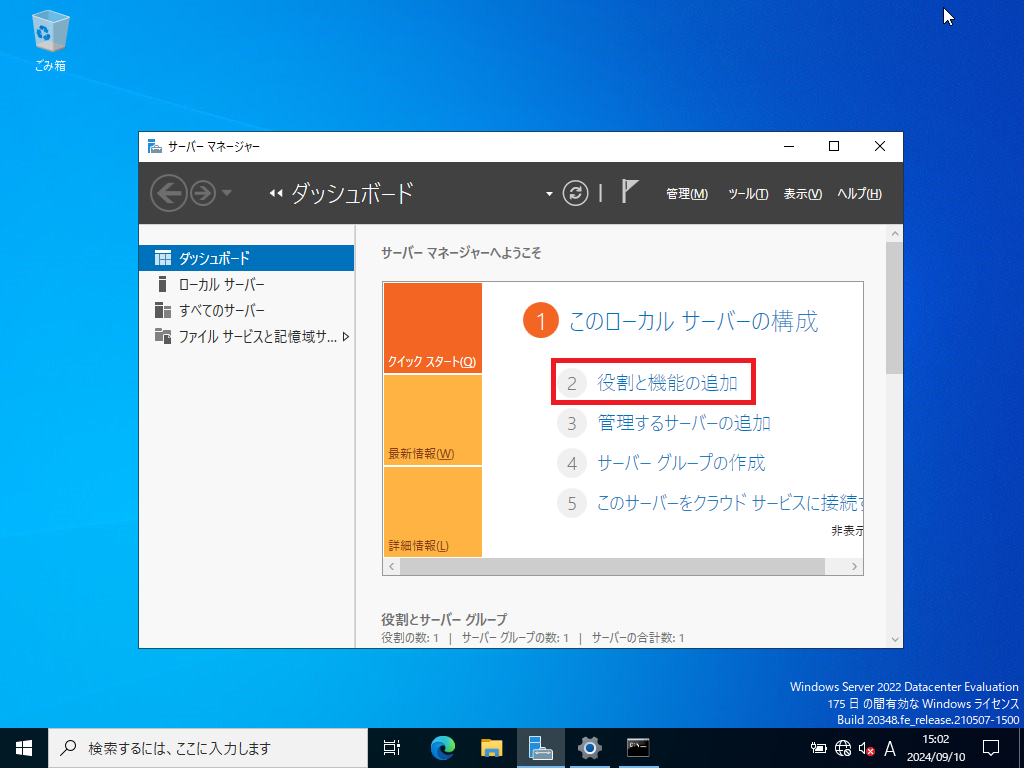Click the local server icon in sidebar
1024x768 pixels.
[x=163, y=284]
